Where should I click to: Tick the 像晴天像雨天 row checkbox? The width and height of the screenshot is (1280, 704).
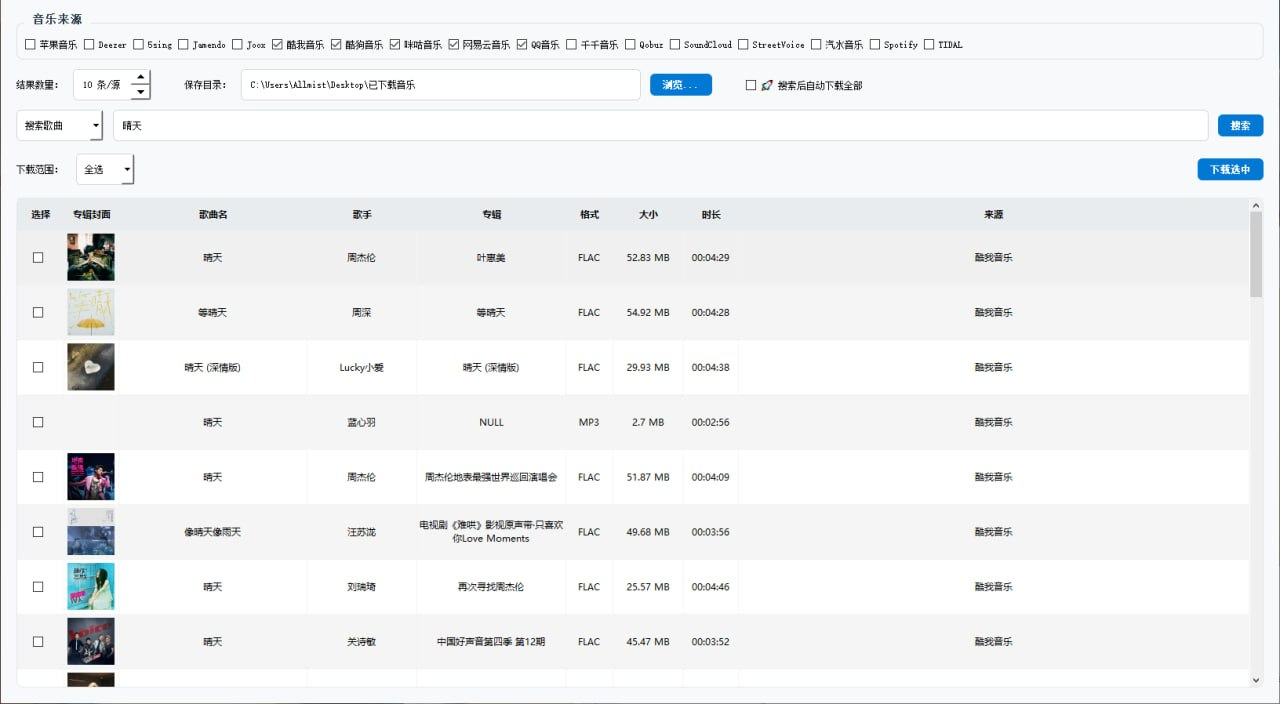click(38, 532)
